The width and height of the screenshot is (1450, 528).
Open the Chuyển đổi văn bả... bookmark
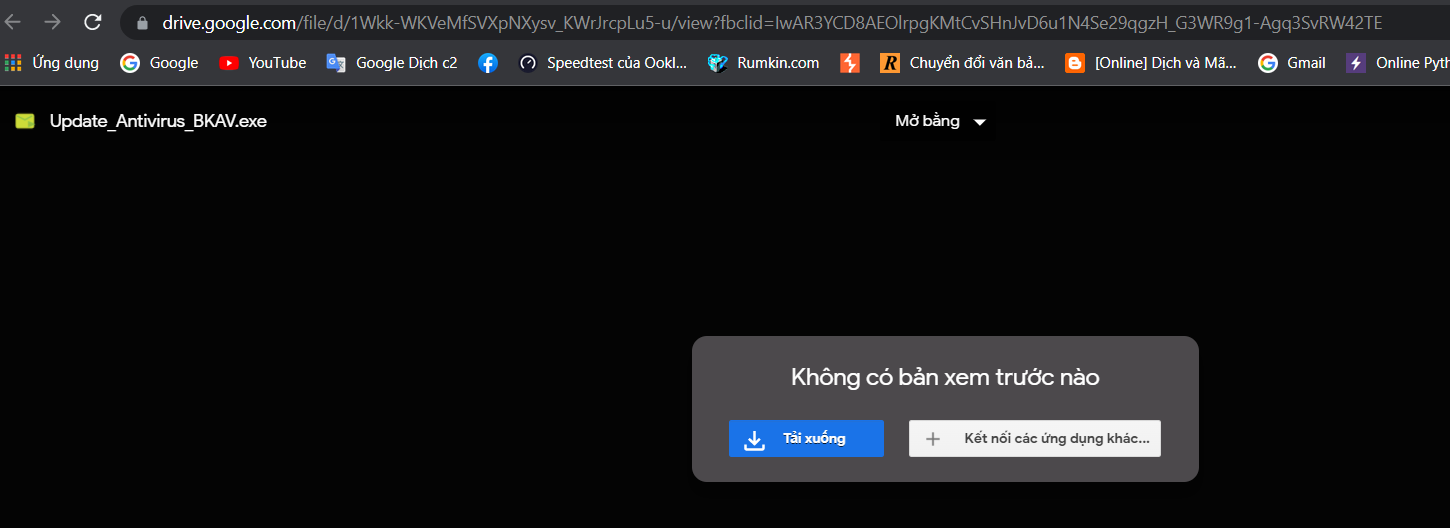coord(962,63)
